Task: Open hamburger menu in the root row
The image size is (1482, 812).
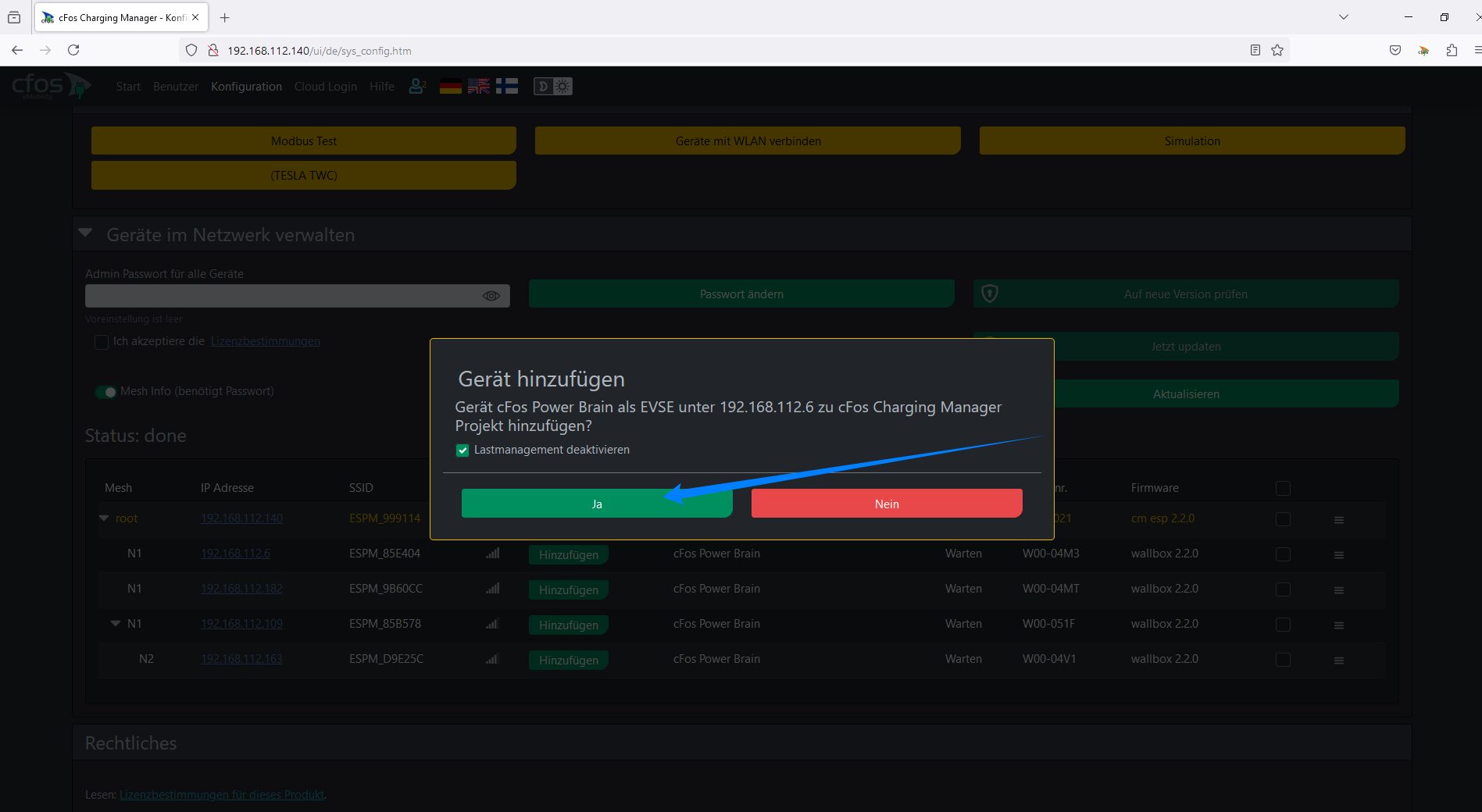Action: pos(1339,520)
